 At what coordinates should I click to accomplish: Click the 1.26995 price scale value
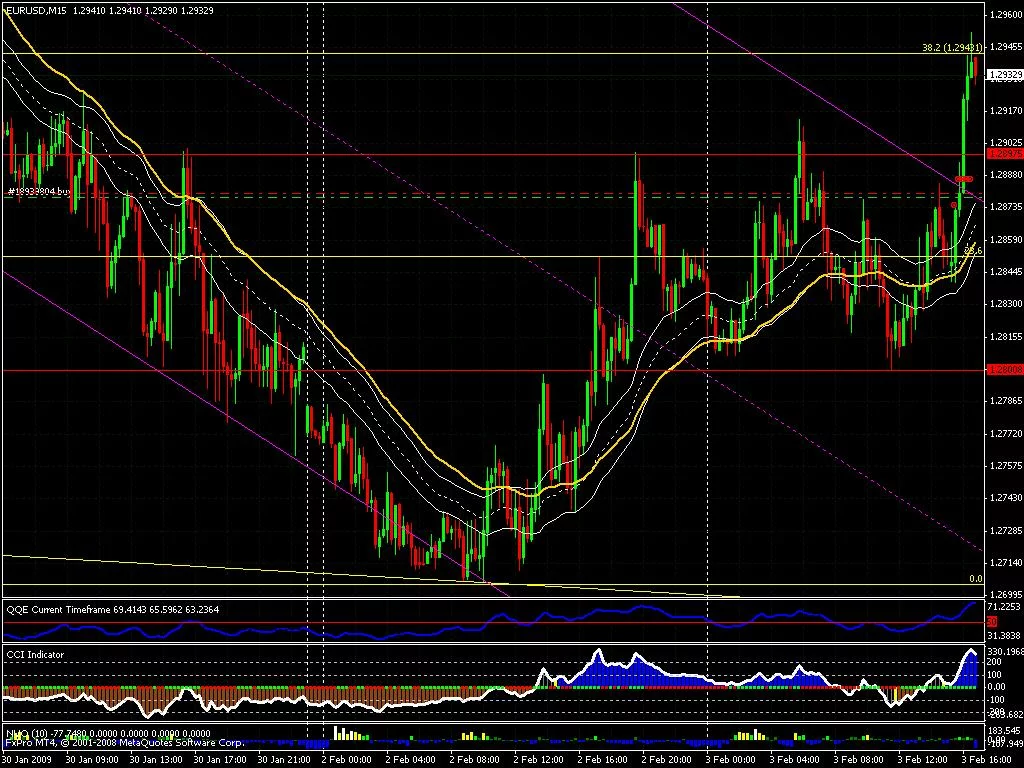(1006, 594)
